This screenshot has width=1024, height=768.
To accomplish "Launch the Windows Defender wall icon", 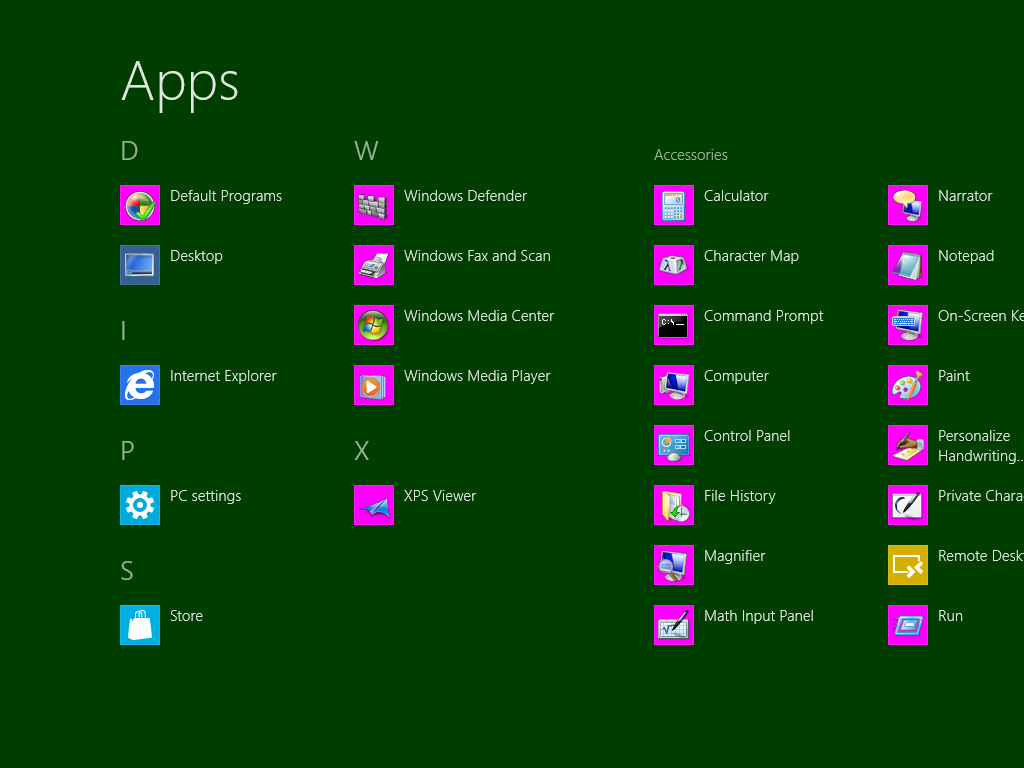I will pyautogui.click(x=374, y=205).
